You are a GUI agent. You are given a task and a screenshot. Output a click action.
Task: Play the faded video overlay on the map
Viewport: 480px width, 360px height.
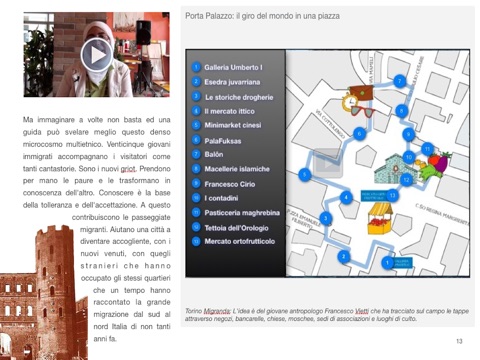(328, 163)
